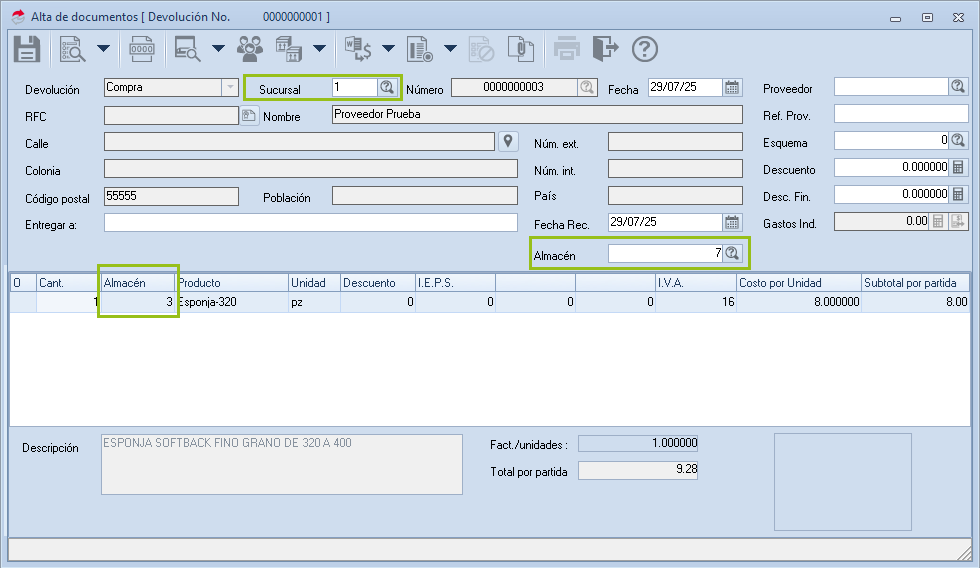Click the Help question mark icon

646,48
